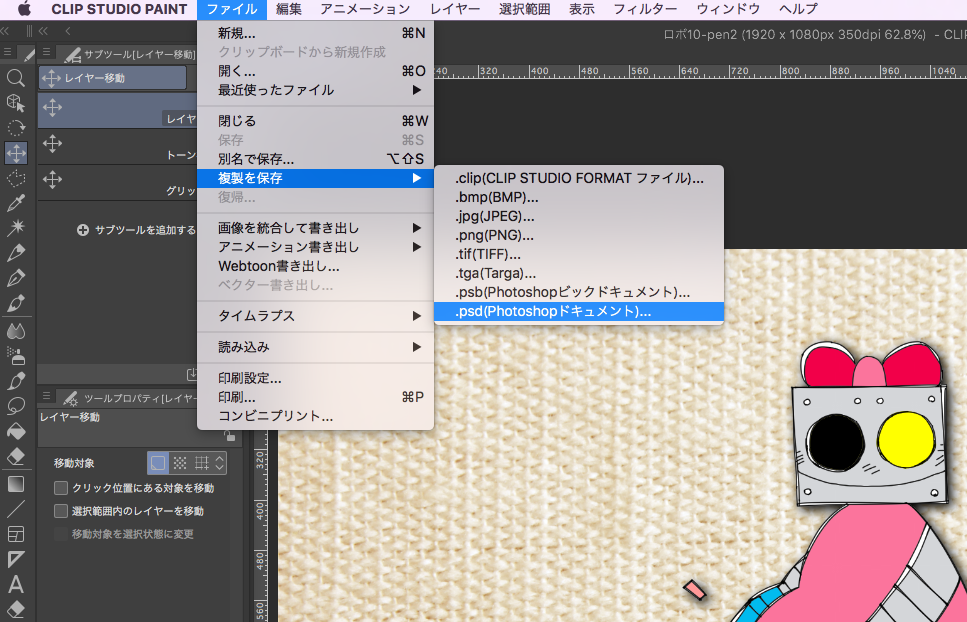Open the File menu
Screen dimensions: 967x622
(232, 9)
